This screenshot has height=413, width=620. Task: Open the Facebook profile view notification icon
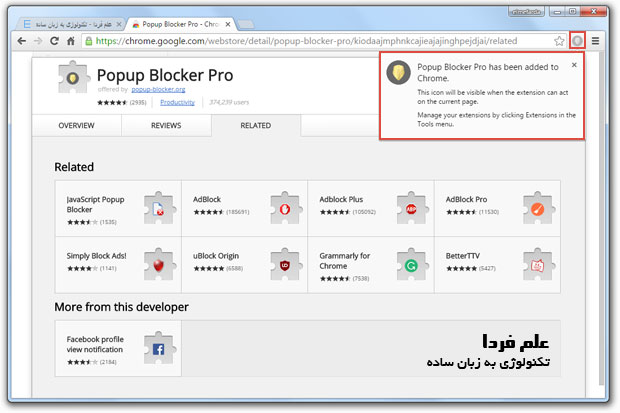[158, 349]
